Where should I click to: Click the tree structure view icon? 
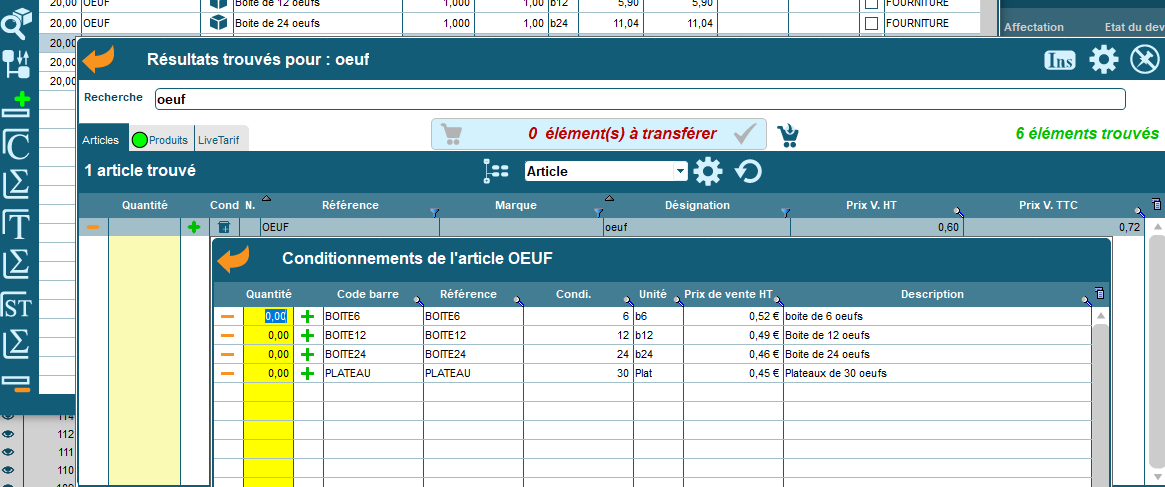[x=496, y=171]
